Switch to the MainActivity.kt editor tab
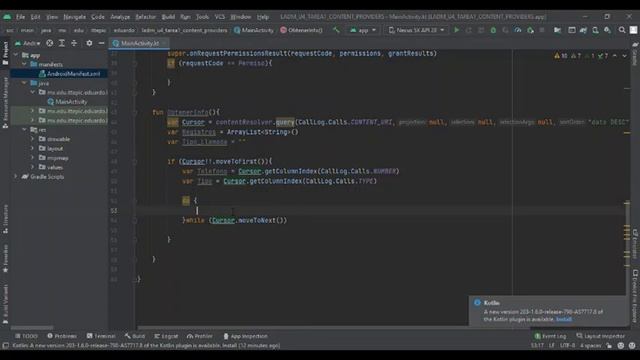The height and width of the screenshot is (360, 640). click(139, 43)
